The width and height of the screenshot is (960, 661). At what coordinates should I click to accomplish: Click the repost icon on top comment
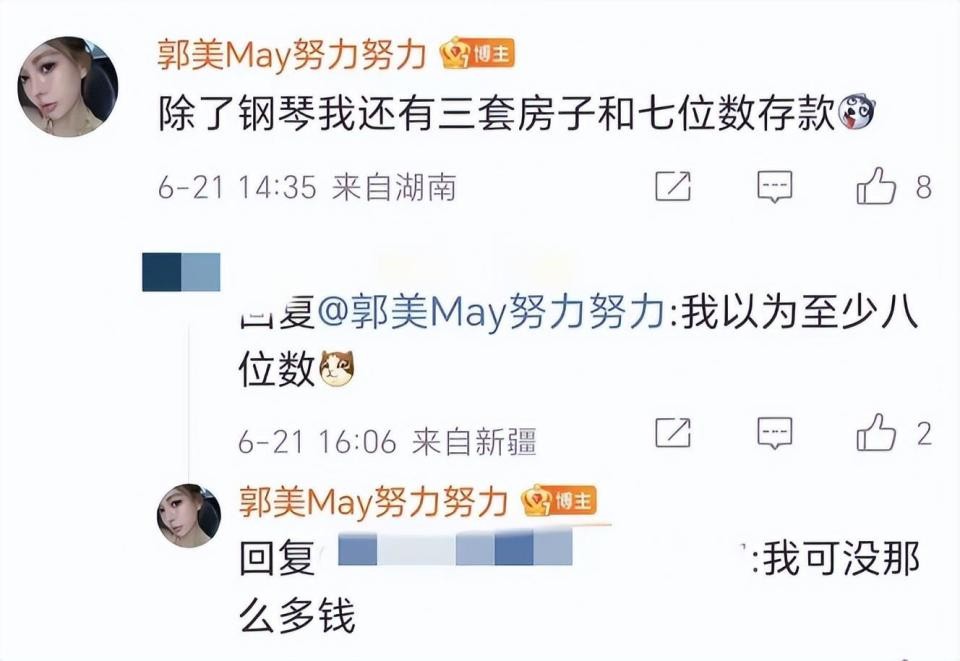pos(673,186)
